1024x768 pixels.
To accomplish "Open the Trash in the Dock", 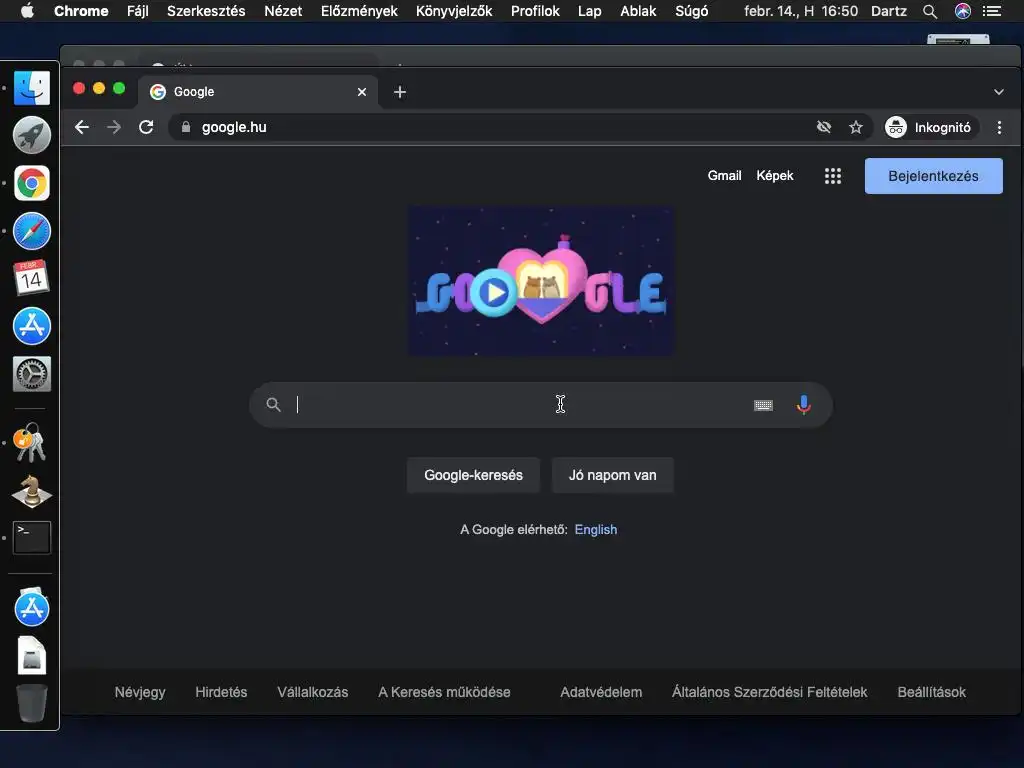I will 32,703.
